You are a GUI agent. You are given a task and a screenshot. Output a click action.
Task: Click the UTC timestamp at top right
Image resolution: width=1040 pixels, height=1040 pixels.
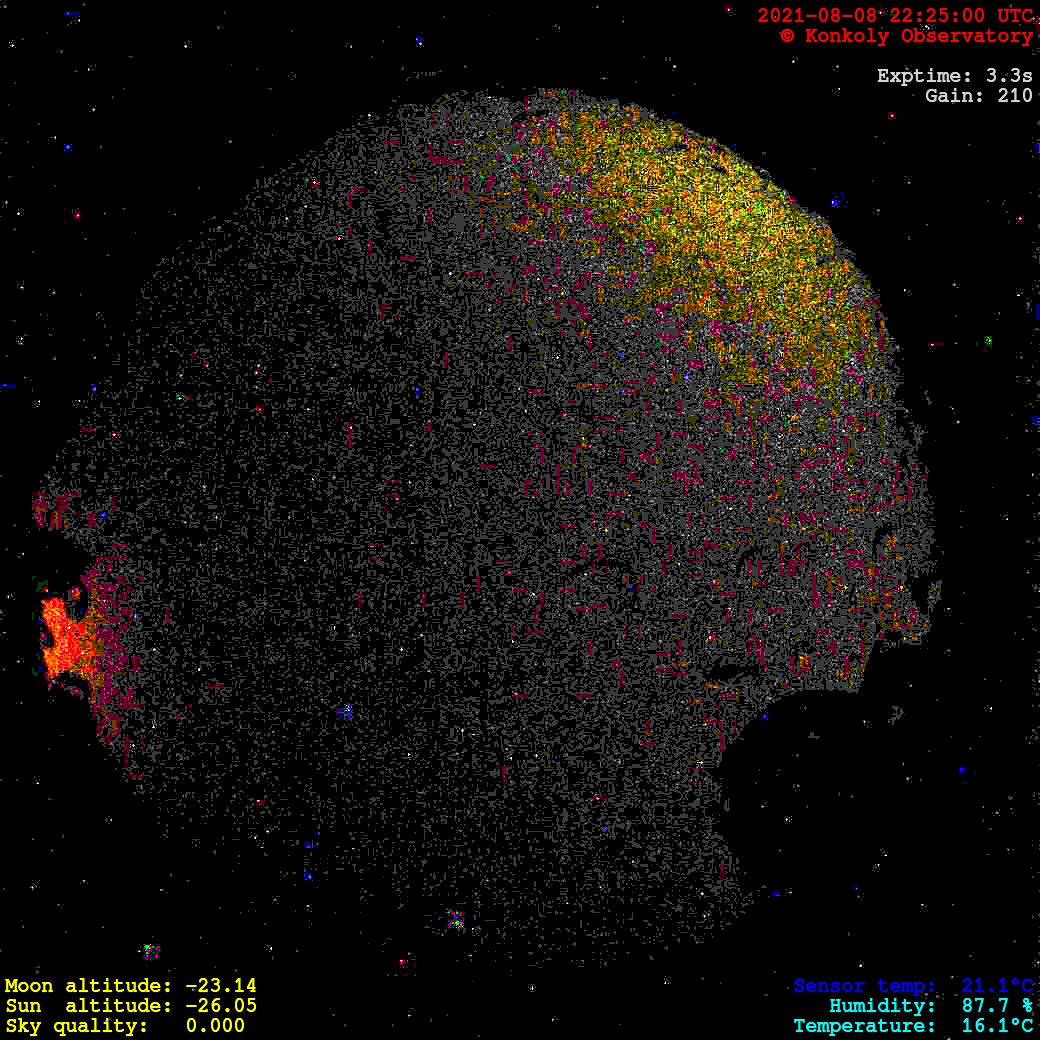coord(894,15)
